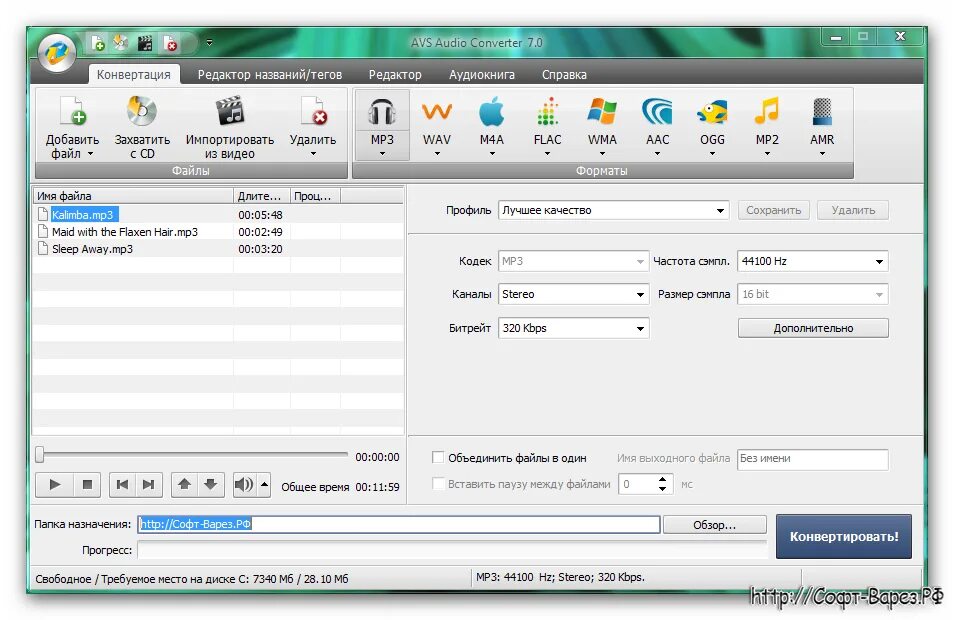Screen dimensions: 954x620
Task: Click the playback position slider handle
Action: coord(40,455)
